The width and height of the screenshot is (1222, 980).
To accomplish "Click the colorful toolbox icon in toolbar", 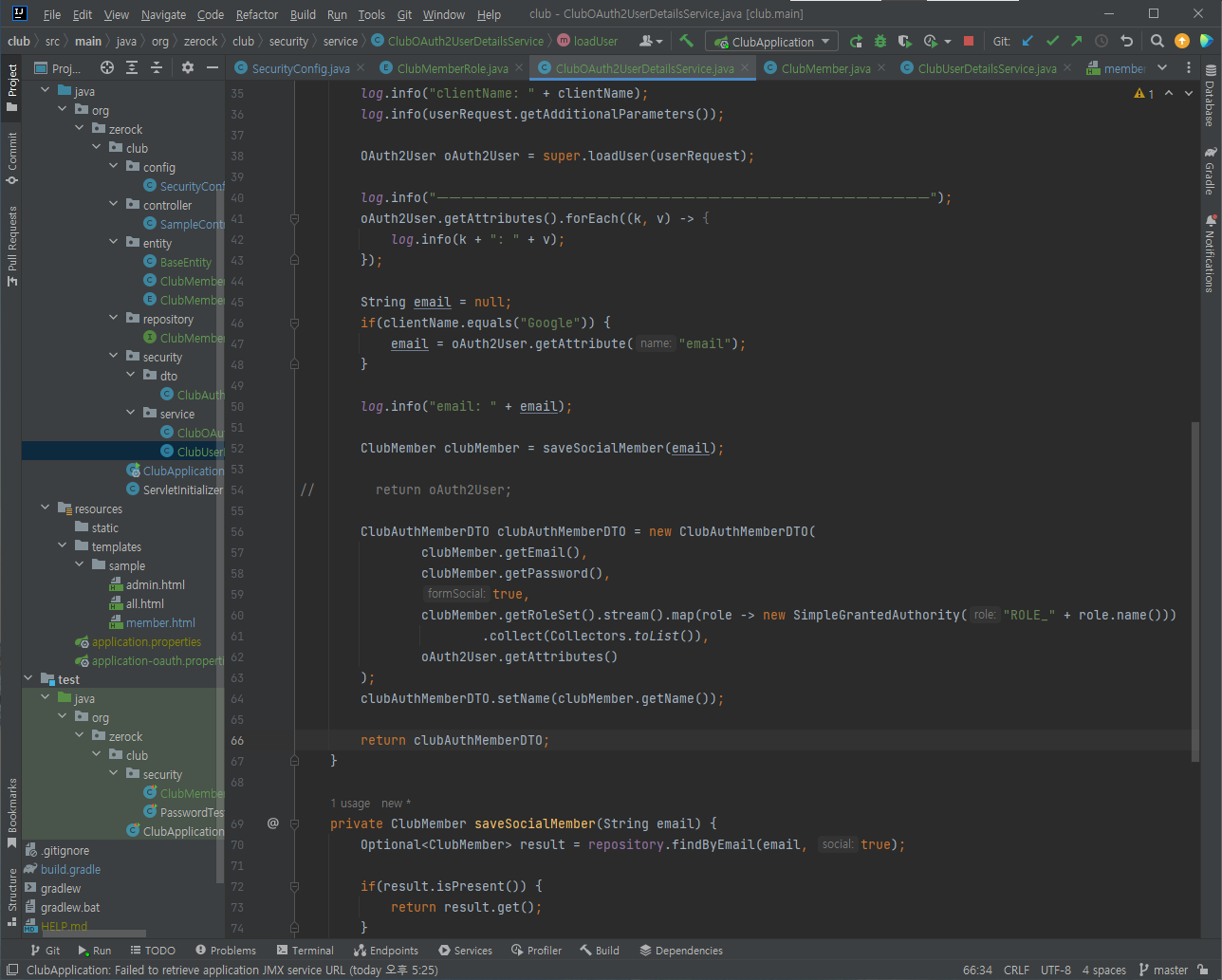I will pyautogui.click(x=1206, y=41).
